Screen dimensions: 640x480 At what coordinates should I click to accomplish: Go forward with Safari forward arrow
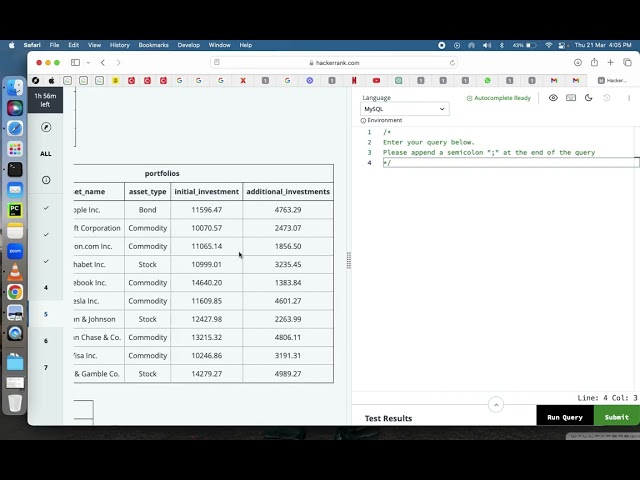pos(118,62)
